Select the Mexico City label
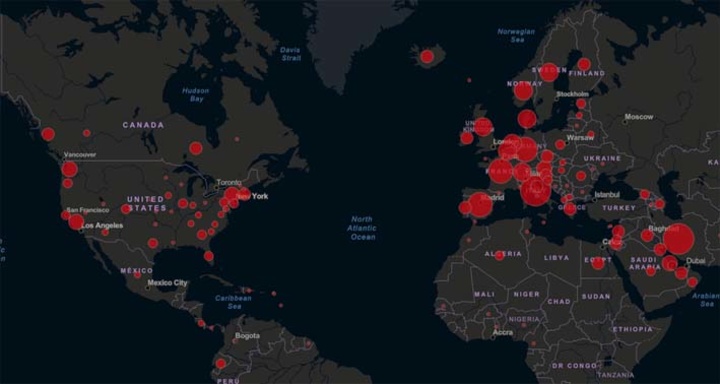Screen dimensions: 720x384 pyautogui.click(x=168, y=283)
